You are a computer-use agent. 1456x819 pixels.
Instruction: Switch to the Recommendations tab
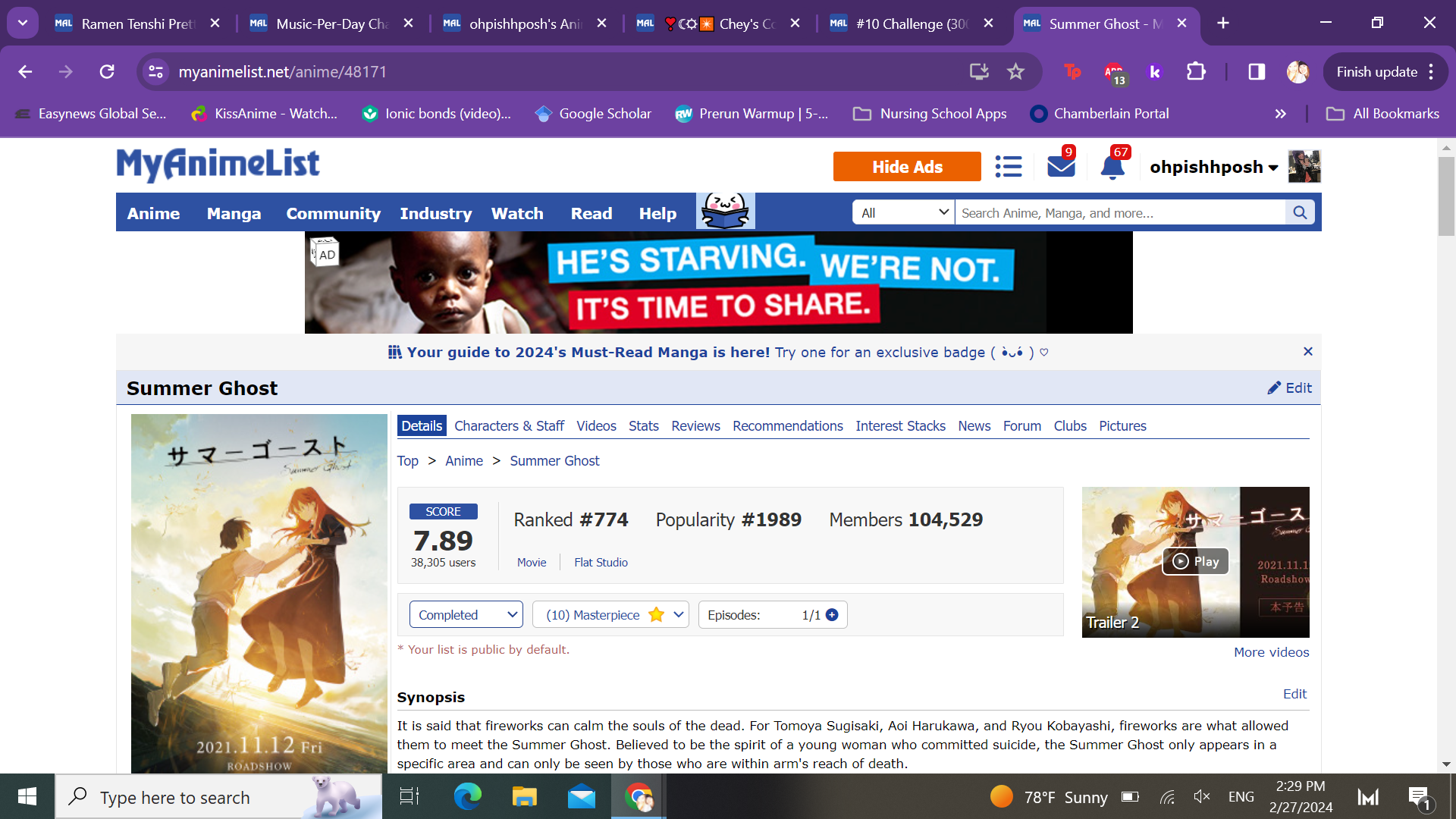pos(787,426)
